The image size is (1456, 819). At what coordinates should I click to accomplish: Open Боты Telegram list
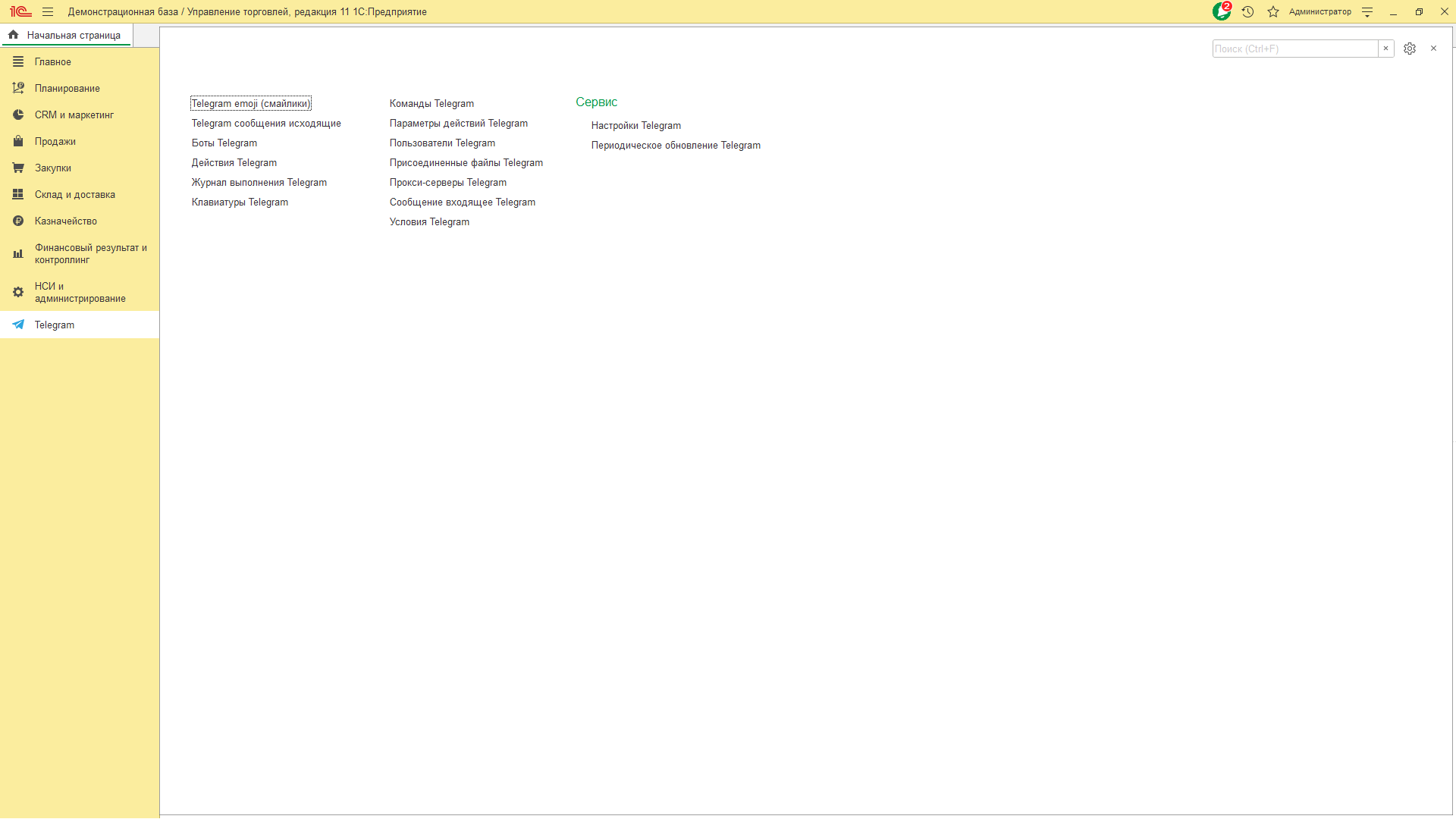[x=224, y=143]
